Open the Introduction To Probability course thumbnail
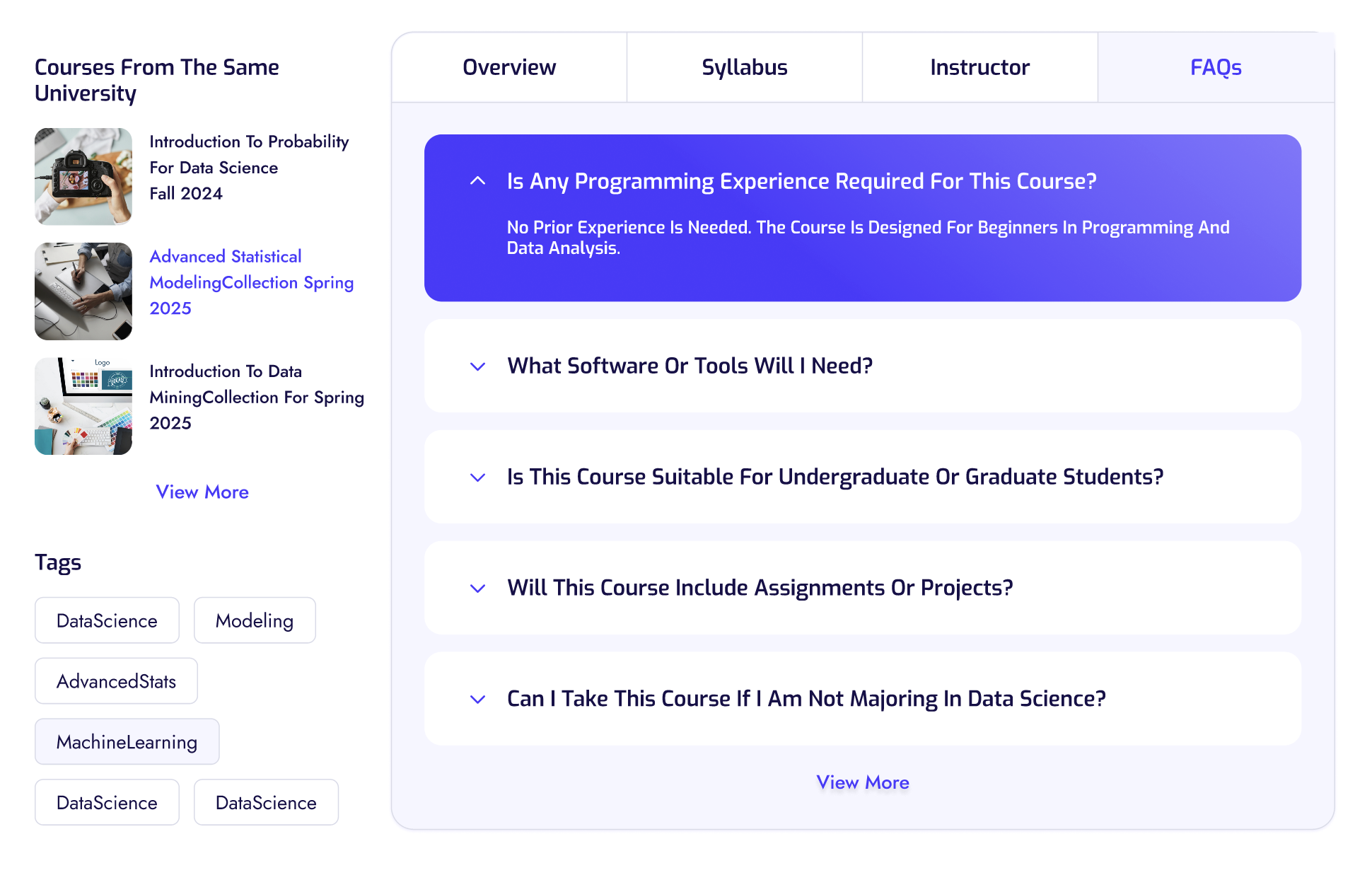Viewport: 1372px width, 880px height. [83, 176]
